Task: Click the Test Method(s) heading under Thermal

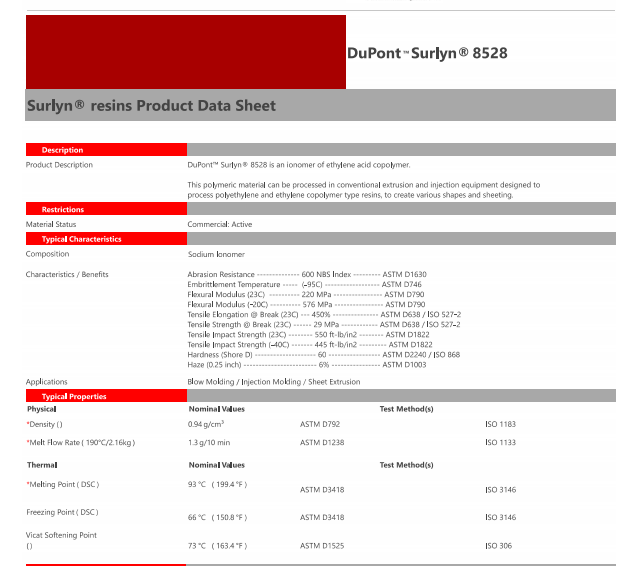Action: (x=406, y=465)
